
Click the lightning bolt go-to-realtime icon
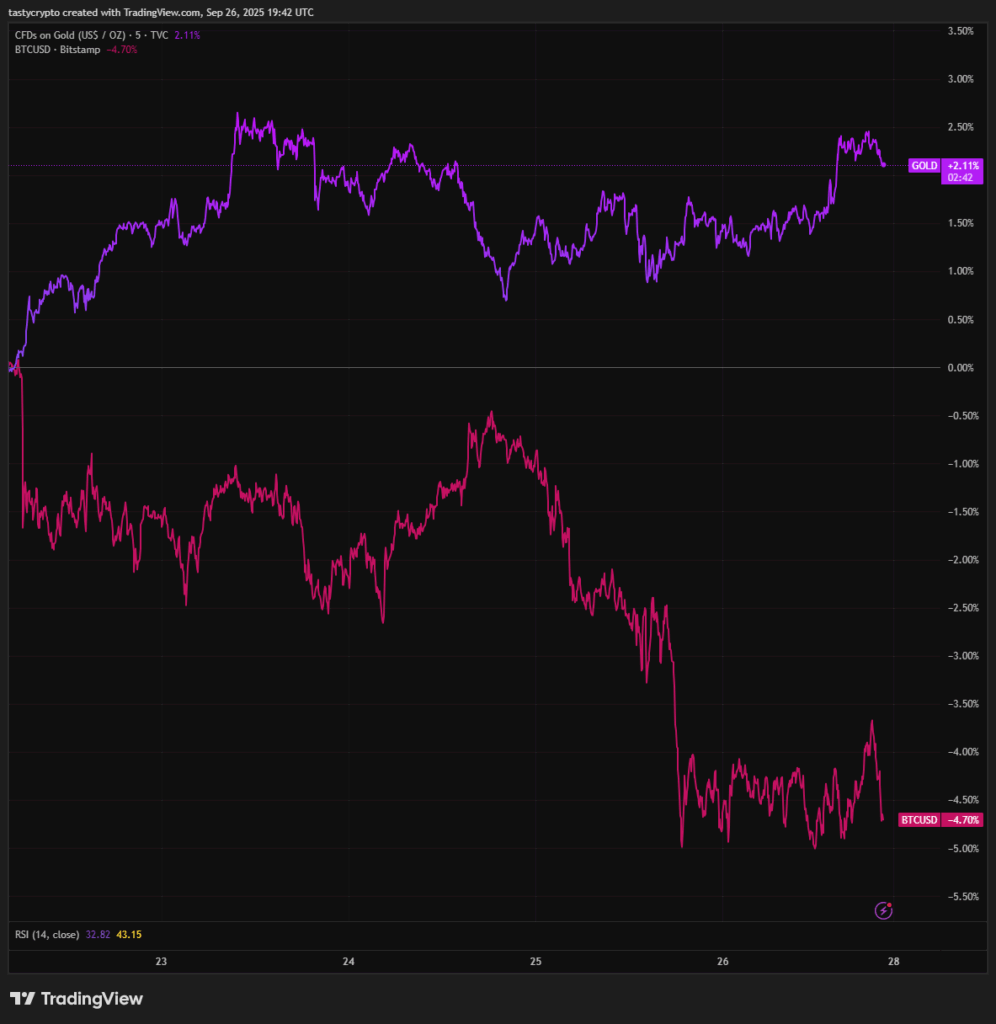[883, 910]
